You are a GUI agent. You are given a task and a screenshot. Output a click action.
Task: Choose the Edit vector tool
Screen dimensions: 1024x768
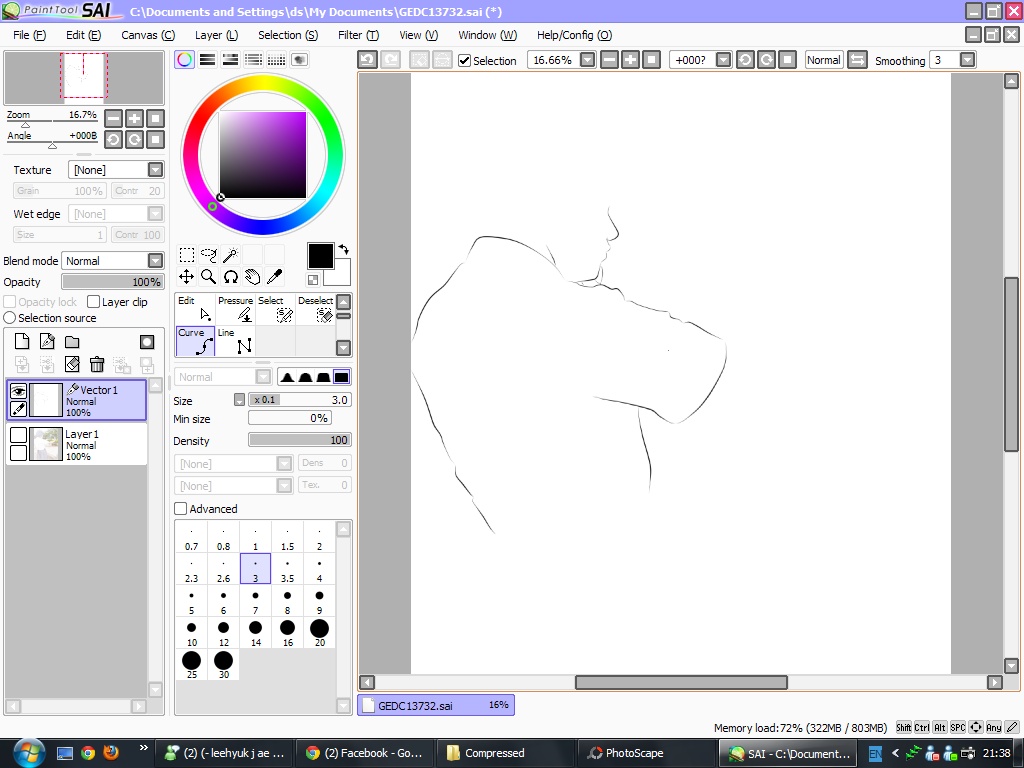click(x=195, y=309)
